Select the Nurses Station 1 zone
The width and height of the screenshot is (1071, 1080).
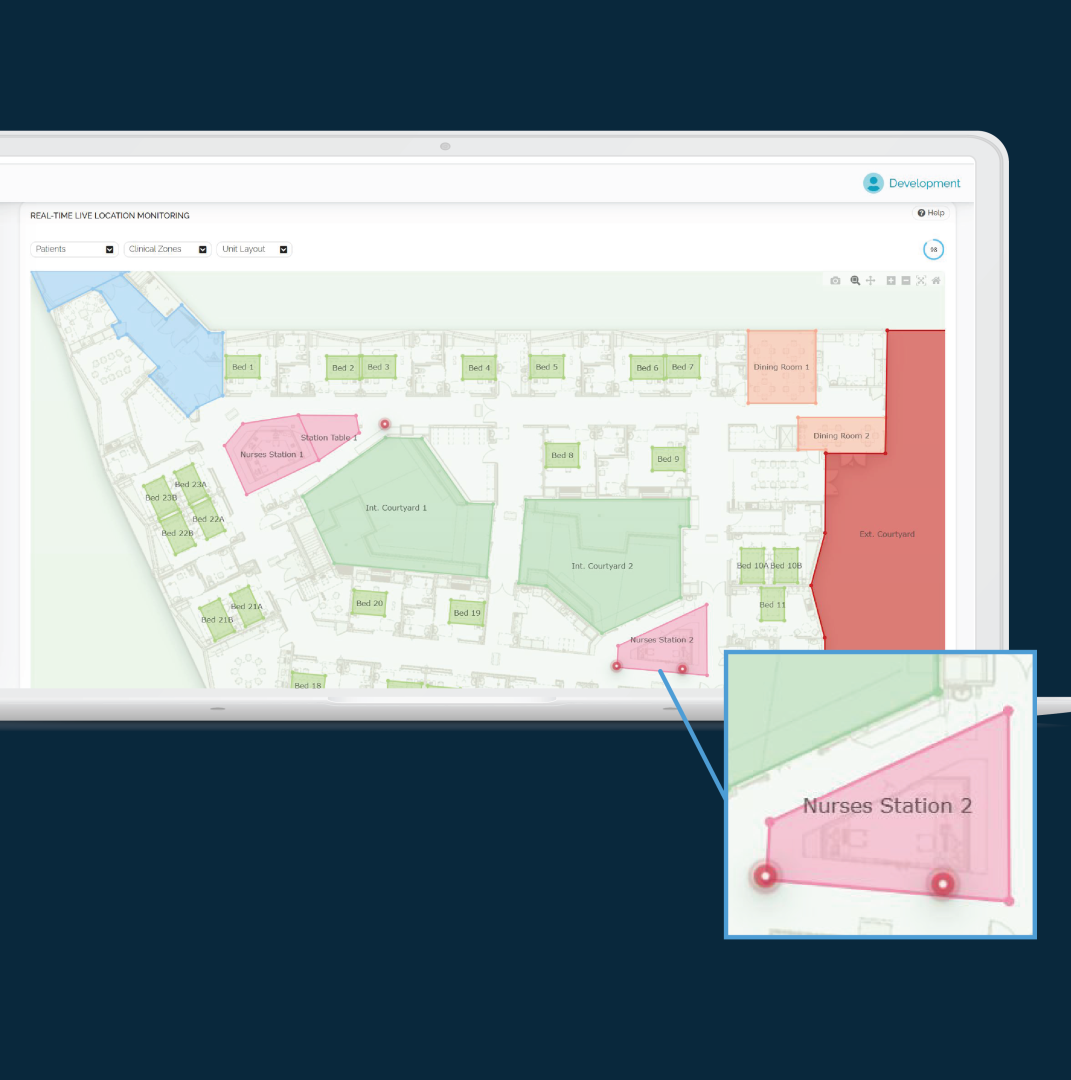point(268,455)
